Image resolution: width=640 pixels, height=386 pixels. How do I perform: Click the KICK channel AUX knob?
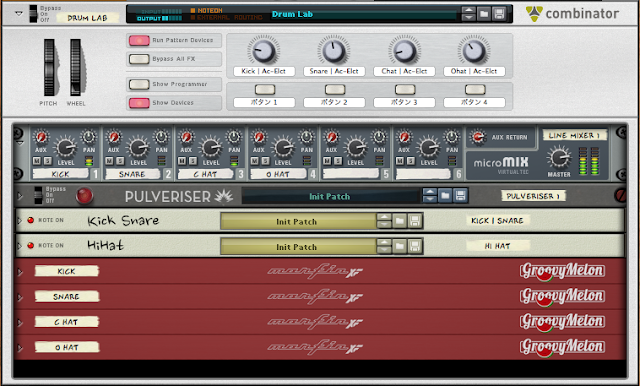(41, 137)
